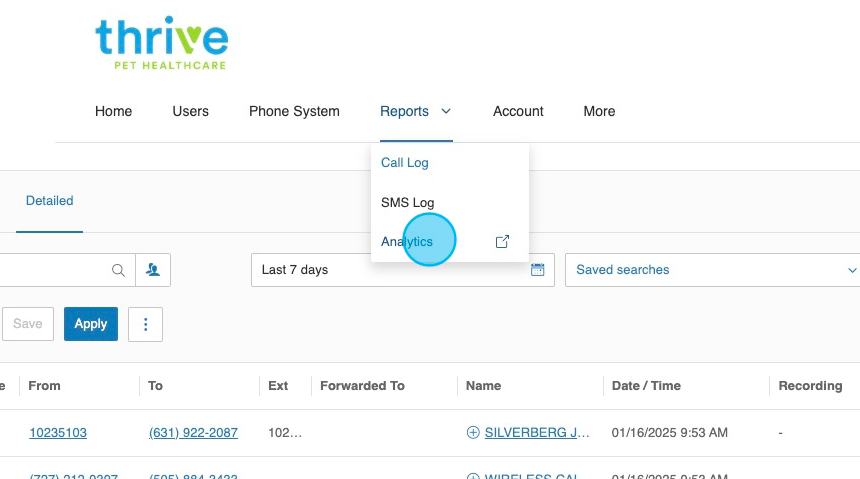Click the Date / Time column header

click(646, 386)
